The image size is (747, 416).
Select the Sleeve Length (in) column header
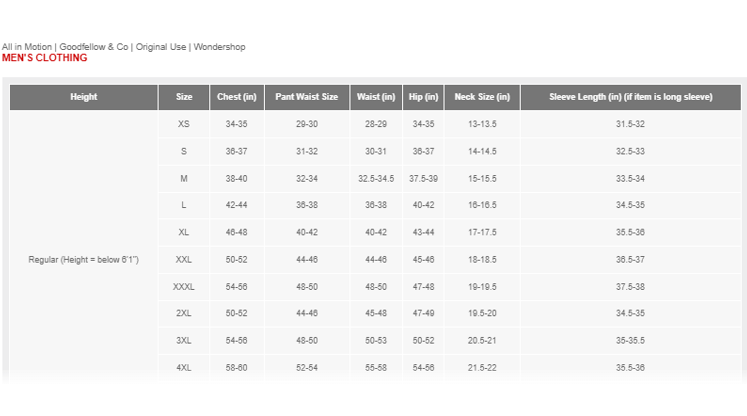(x=630, y=97)
